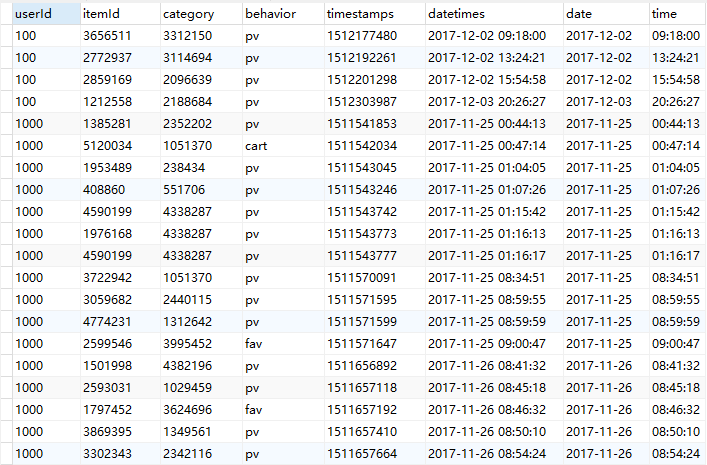Select datetimes cell 2017-12-03 20:26:27
Screen dimensions: 707x465
pyautogui.click(x=494, y=102)
